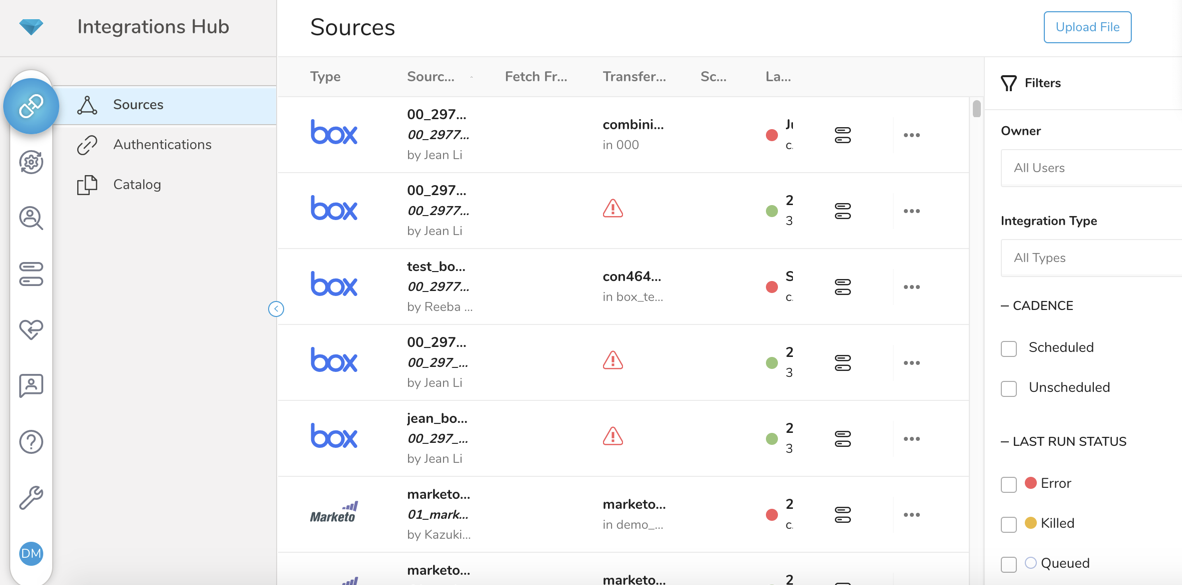
Task: Click the integrations link icon in left rail
Action: [x=31, y=105]
